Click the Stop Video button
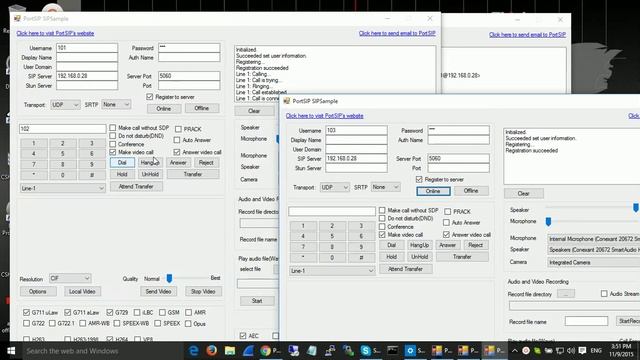This screenshot has width=640, height=360. pyautogui.click(x=203, y=291)
